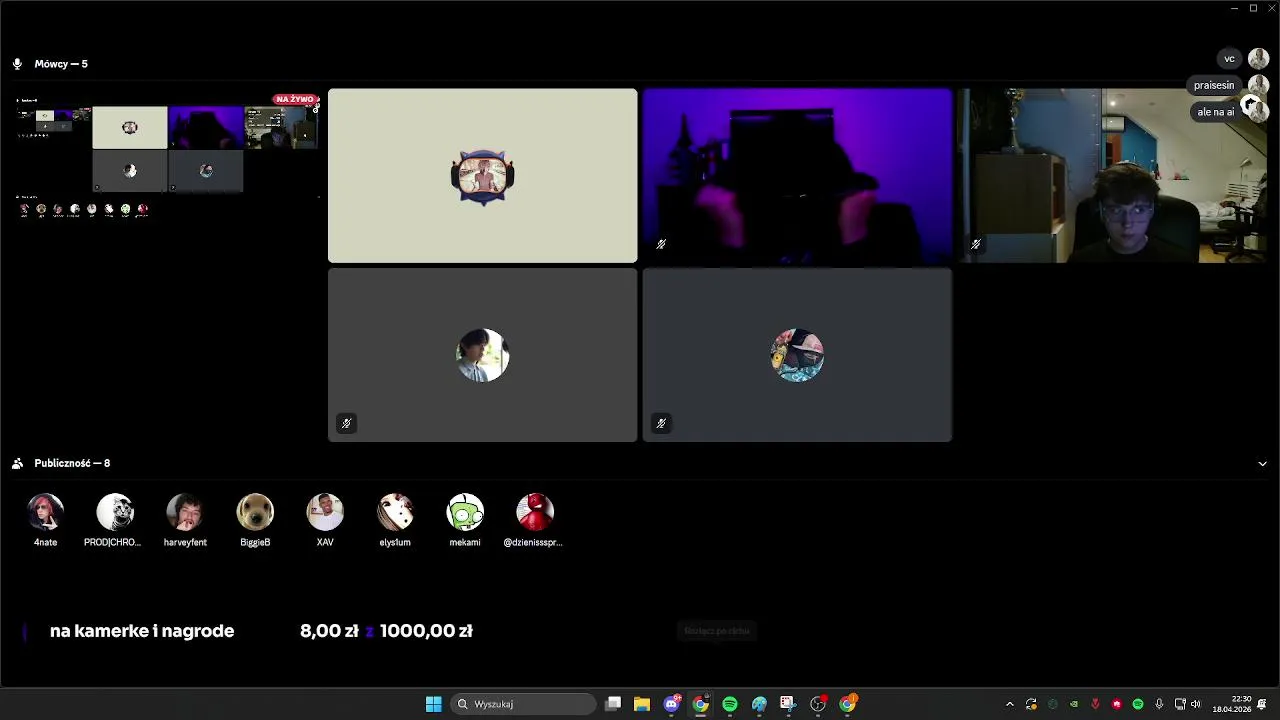The width and height of the screenshot is (1280, 720).
Task: Open @dzienissspr... red avatar
Action: [x=535, y=512]
